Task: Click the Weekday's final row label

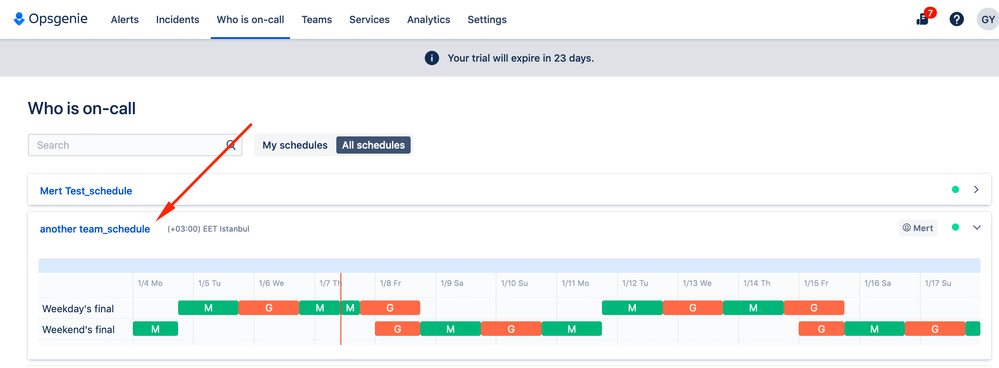Action: tap(78, 309)
